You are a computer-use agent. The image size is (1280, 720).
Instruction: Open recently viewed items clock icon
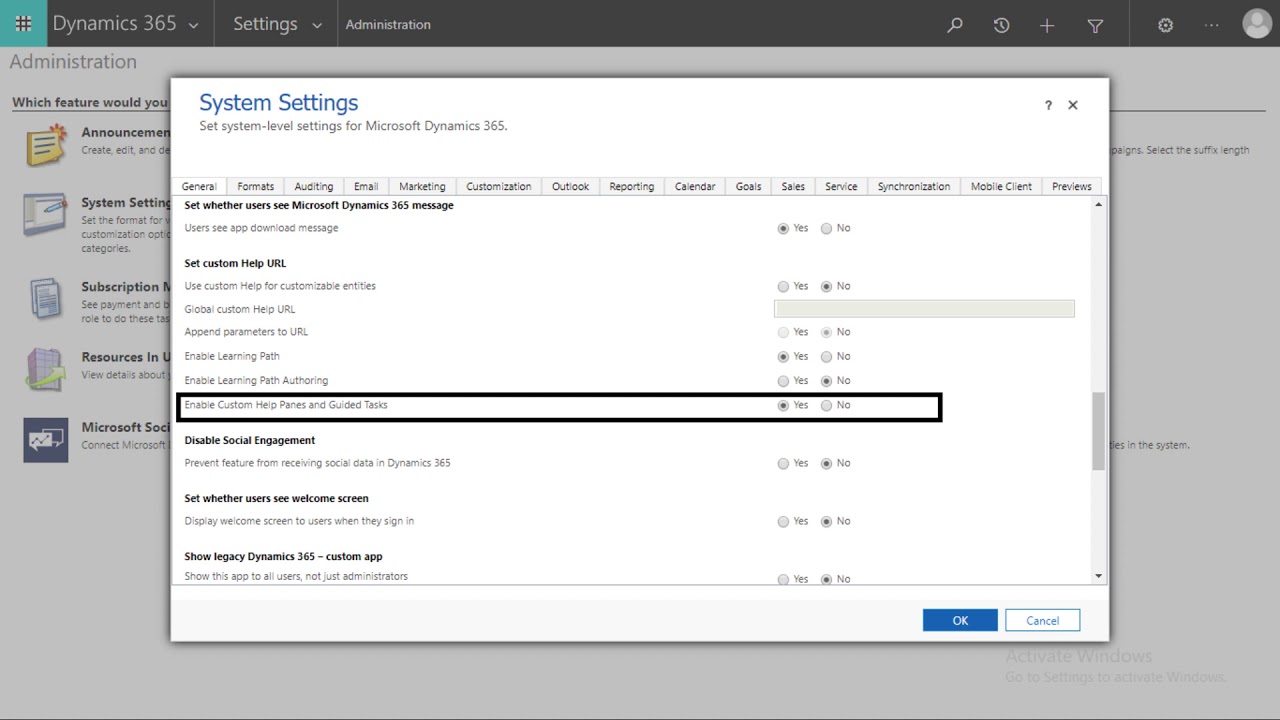pyautogui.click(x=1001, y=25)
